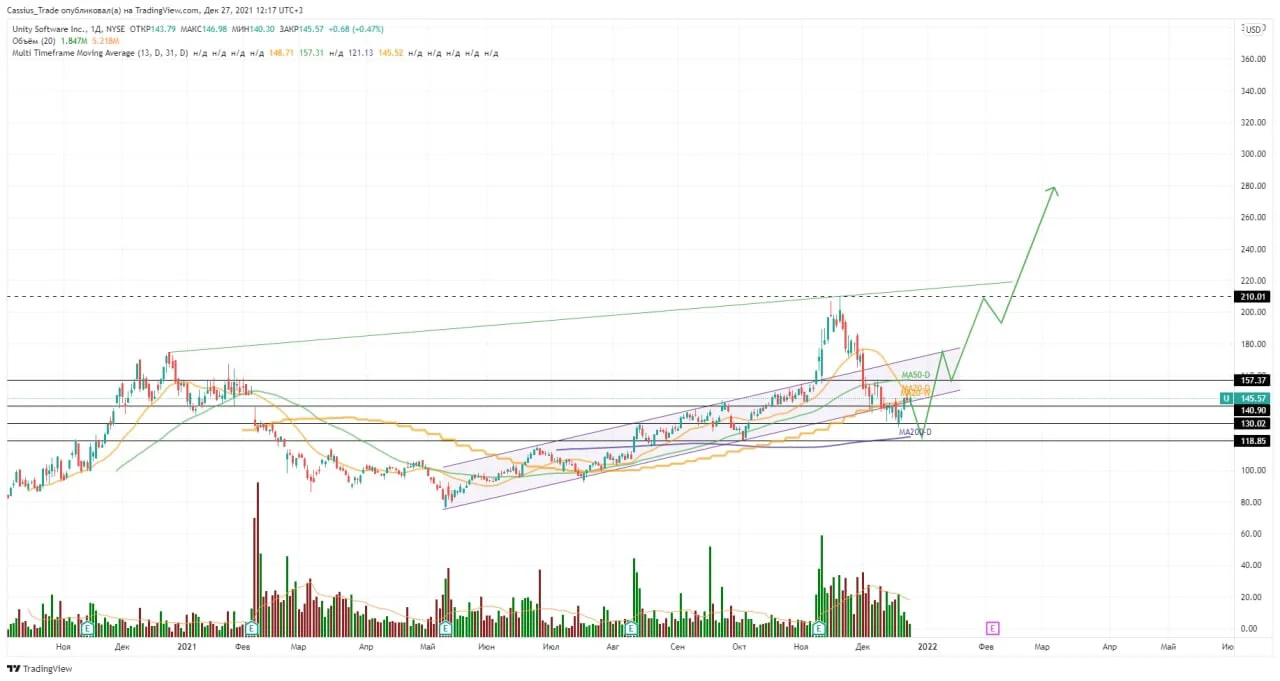The image size is (1280, 681).
Task: Click the 210.01 dashed price level label
Action: 1253,296
